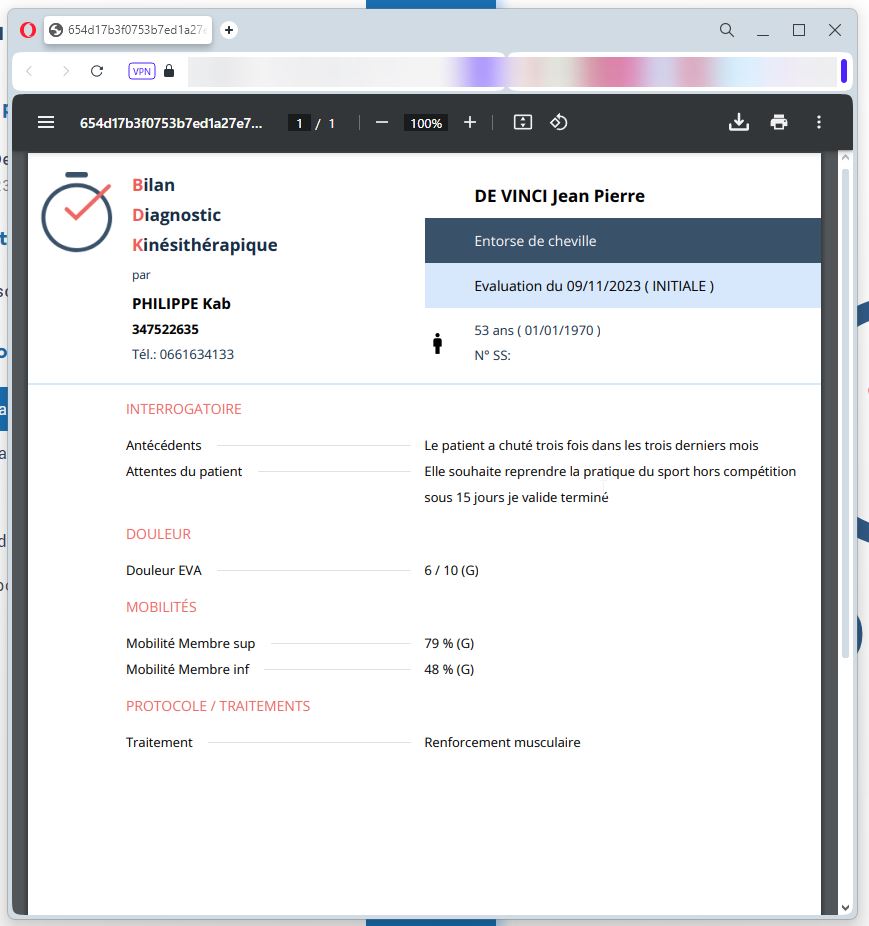Zoom out with the minus button
This screenshot has width=869, height=926.
[382, 122]
